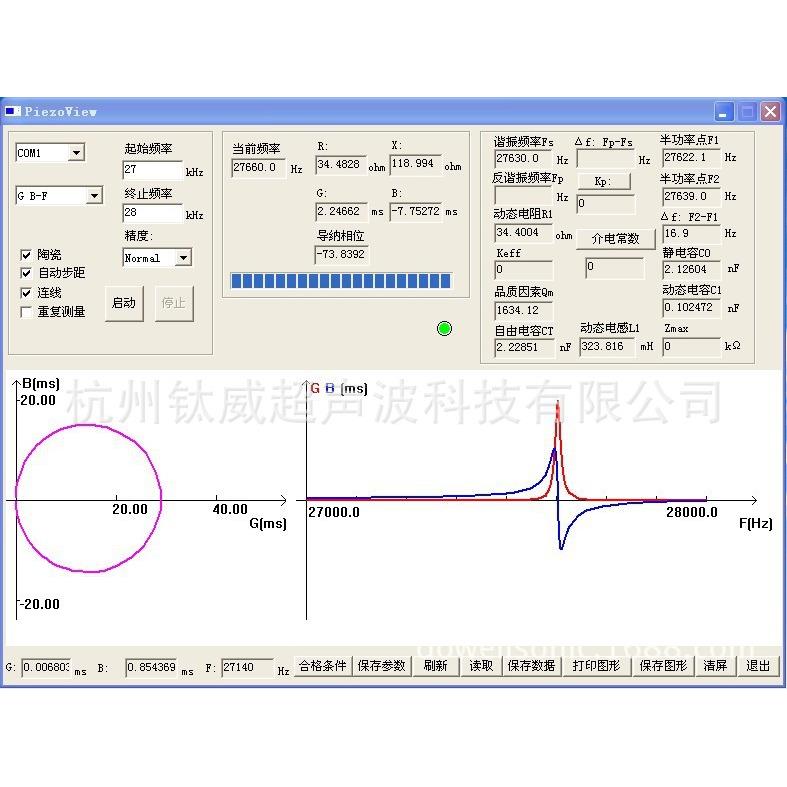This screenshot has width=787, height=787.
Task: Open the COM1 port dropdown
Action: (x=76, y=153)
